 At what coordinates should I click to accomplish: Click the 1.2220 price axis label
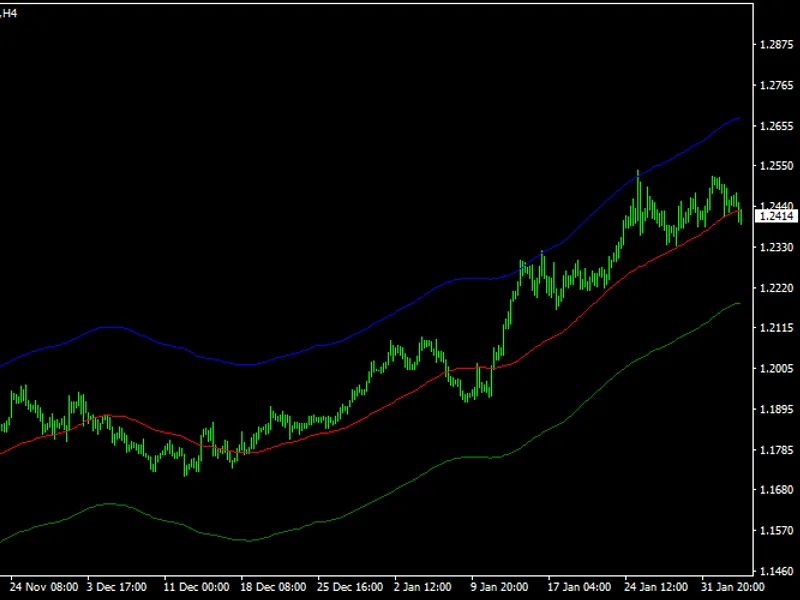coord(777,288)
